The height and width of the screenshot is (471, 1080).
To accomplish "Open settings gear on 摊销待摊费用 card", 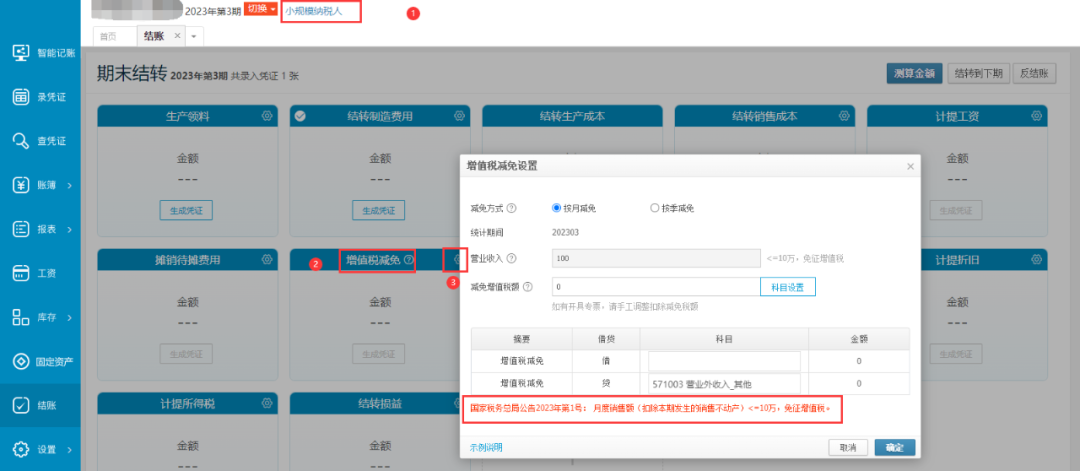I will tap(267, 260).
